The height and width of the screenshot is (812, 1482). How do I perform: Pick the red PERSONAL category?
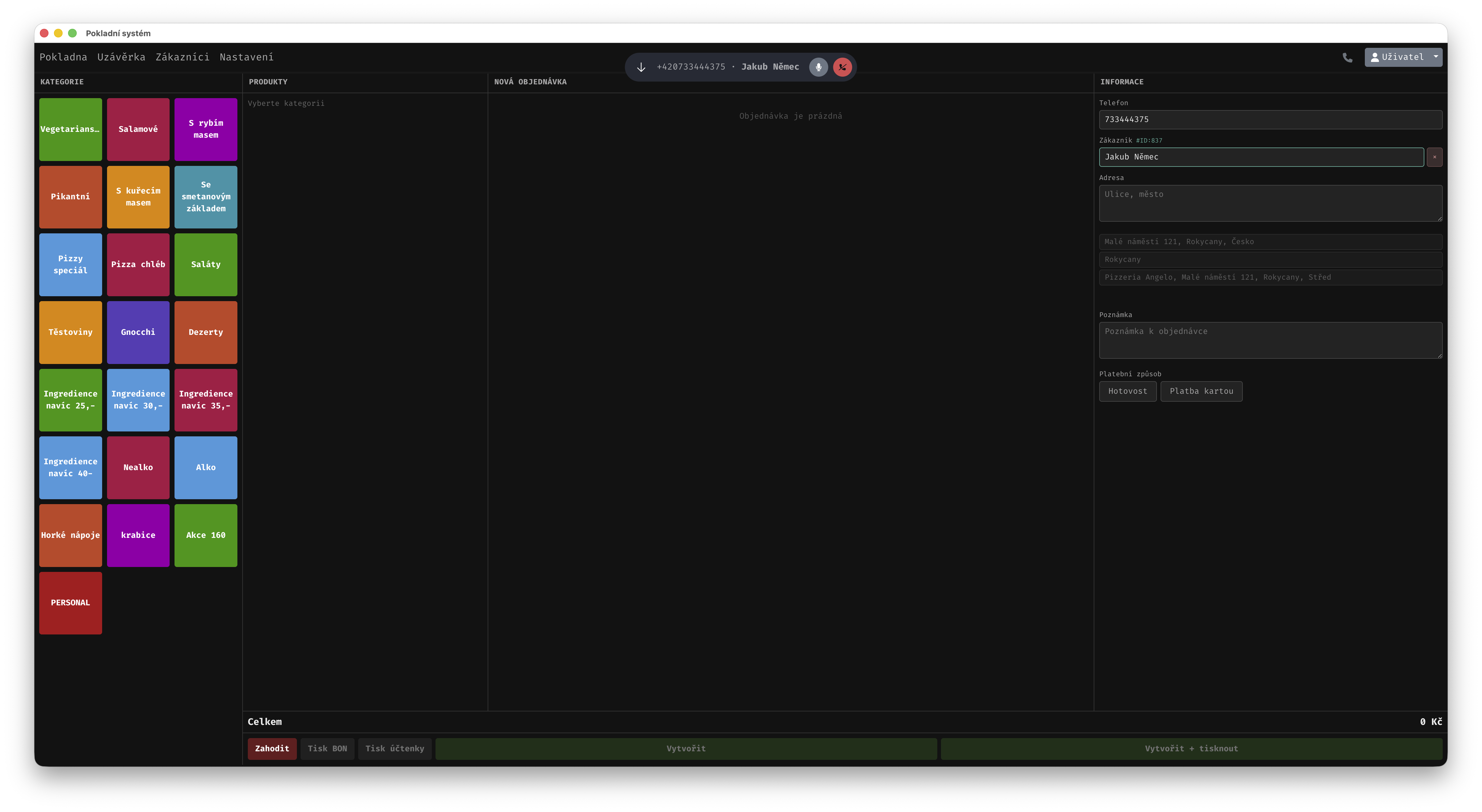[x=70, y=603]
